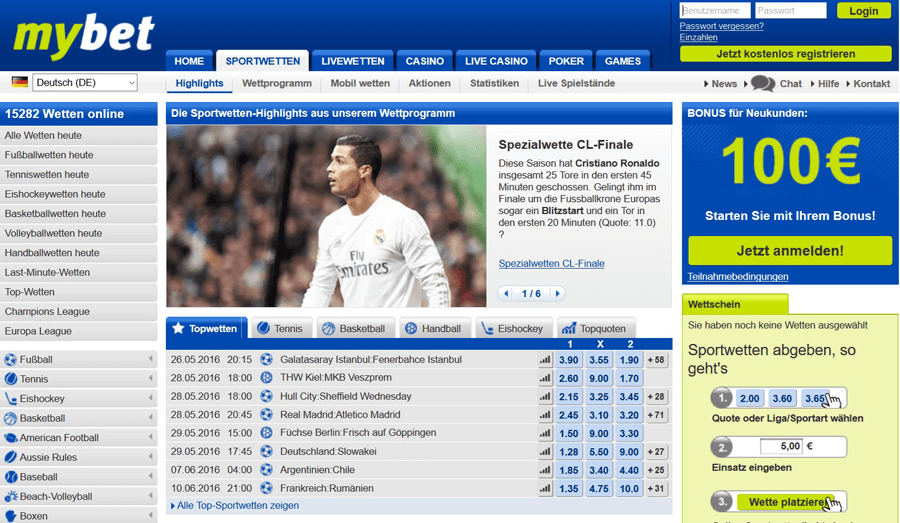Open statistics icon for Deutschland:Slowakei match
The image size is (900, 523).
[x=545, y=452]
